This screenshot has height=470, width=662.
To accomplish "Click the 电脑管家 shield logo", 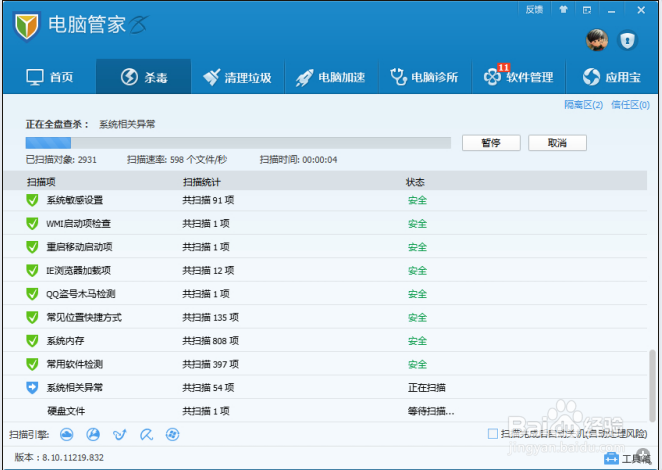I will [x=27, y=26].
